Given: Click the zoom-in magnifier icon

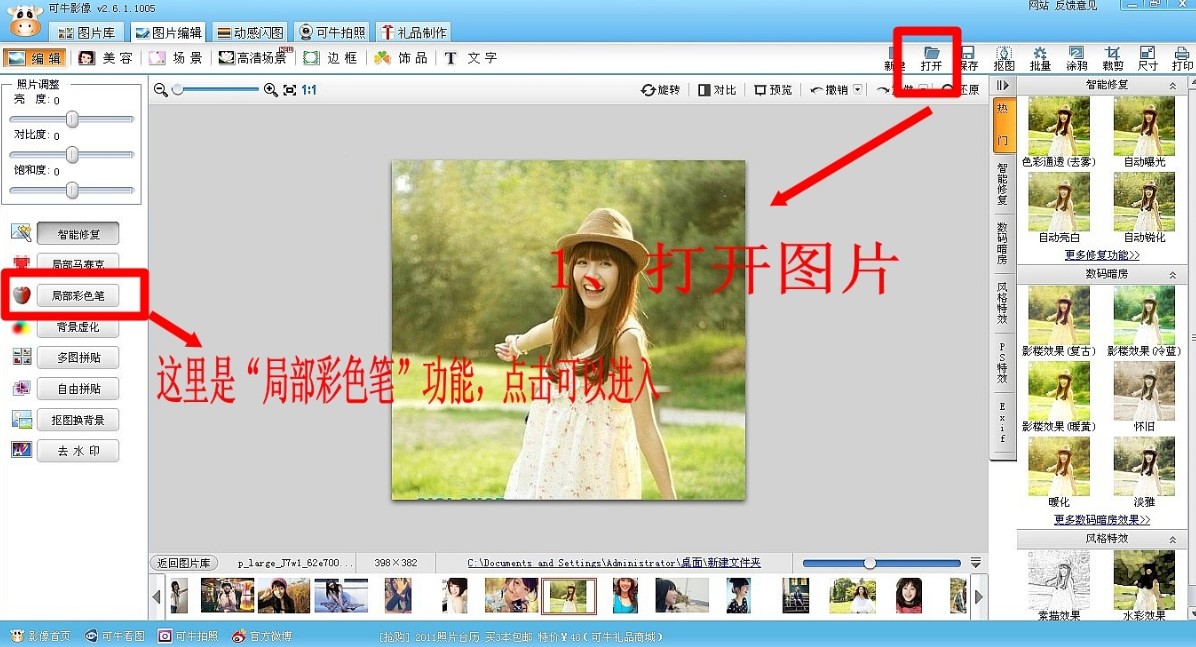Looking at the screenshot, I should [x=270, y=90].
